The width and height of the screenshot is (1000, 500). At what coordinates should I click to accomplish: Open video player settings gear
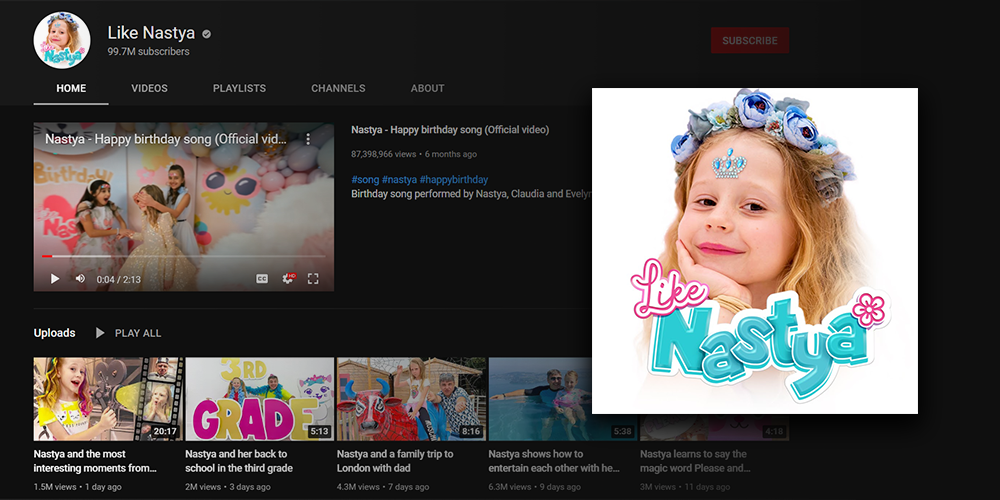(x=288, y=279)
